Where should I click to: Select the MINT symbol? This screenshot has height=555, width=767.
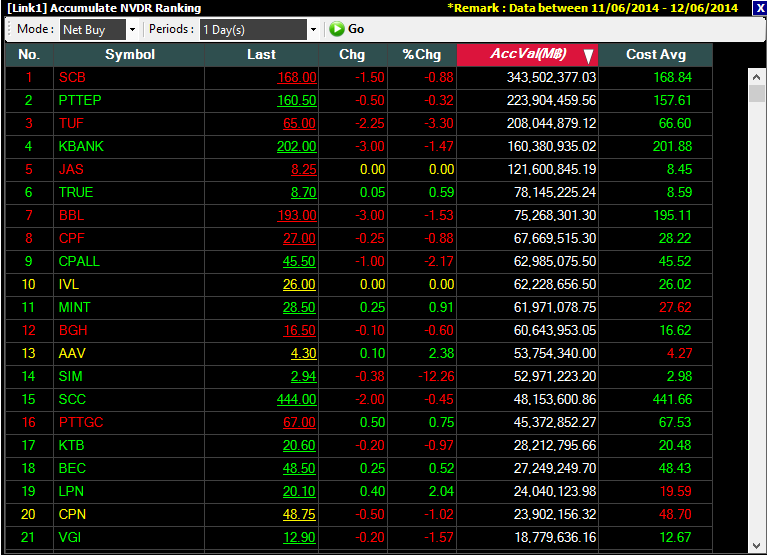(x=74, y=307)
